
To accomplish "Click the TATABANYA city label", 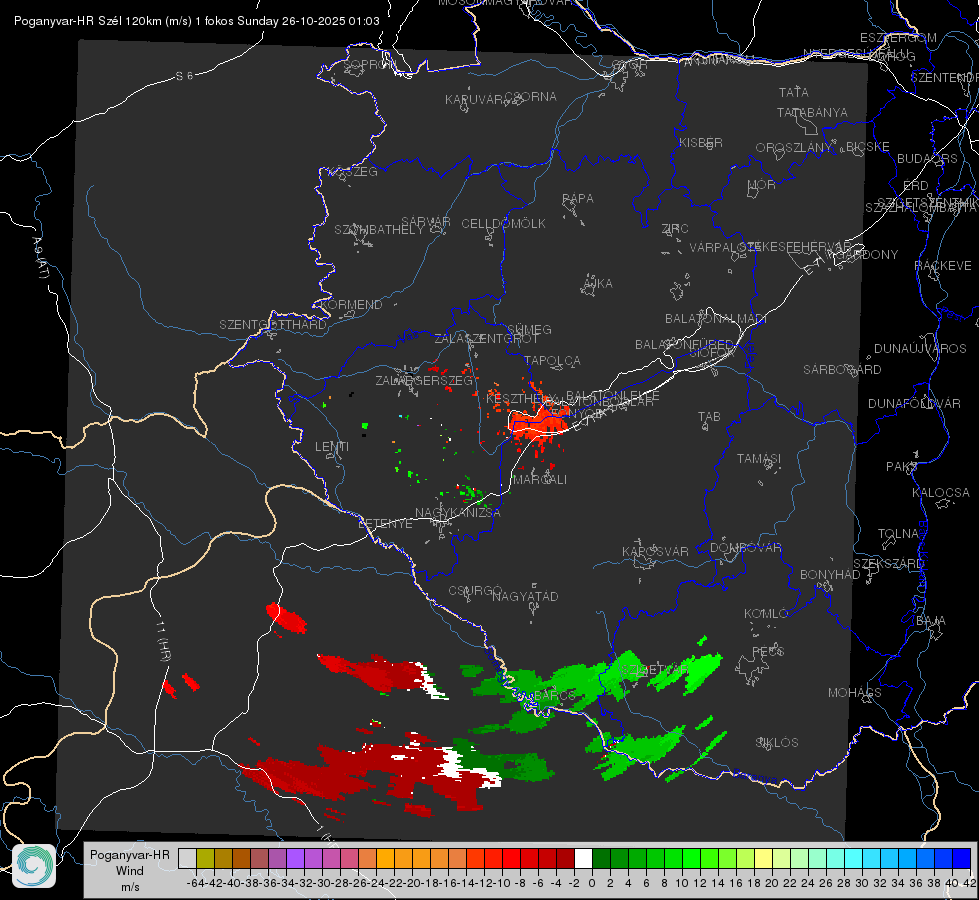I will [x=812, y=112].
